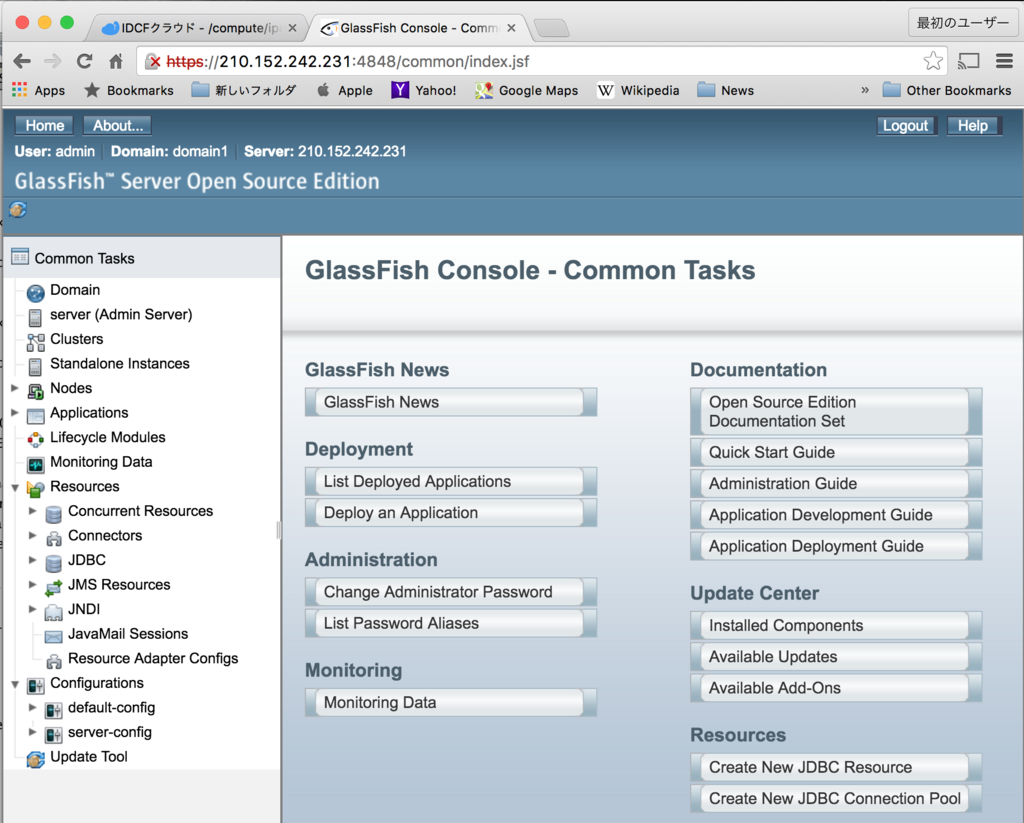Click the Clusters icon in sidebar

[36, 342]
